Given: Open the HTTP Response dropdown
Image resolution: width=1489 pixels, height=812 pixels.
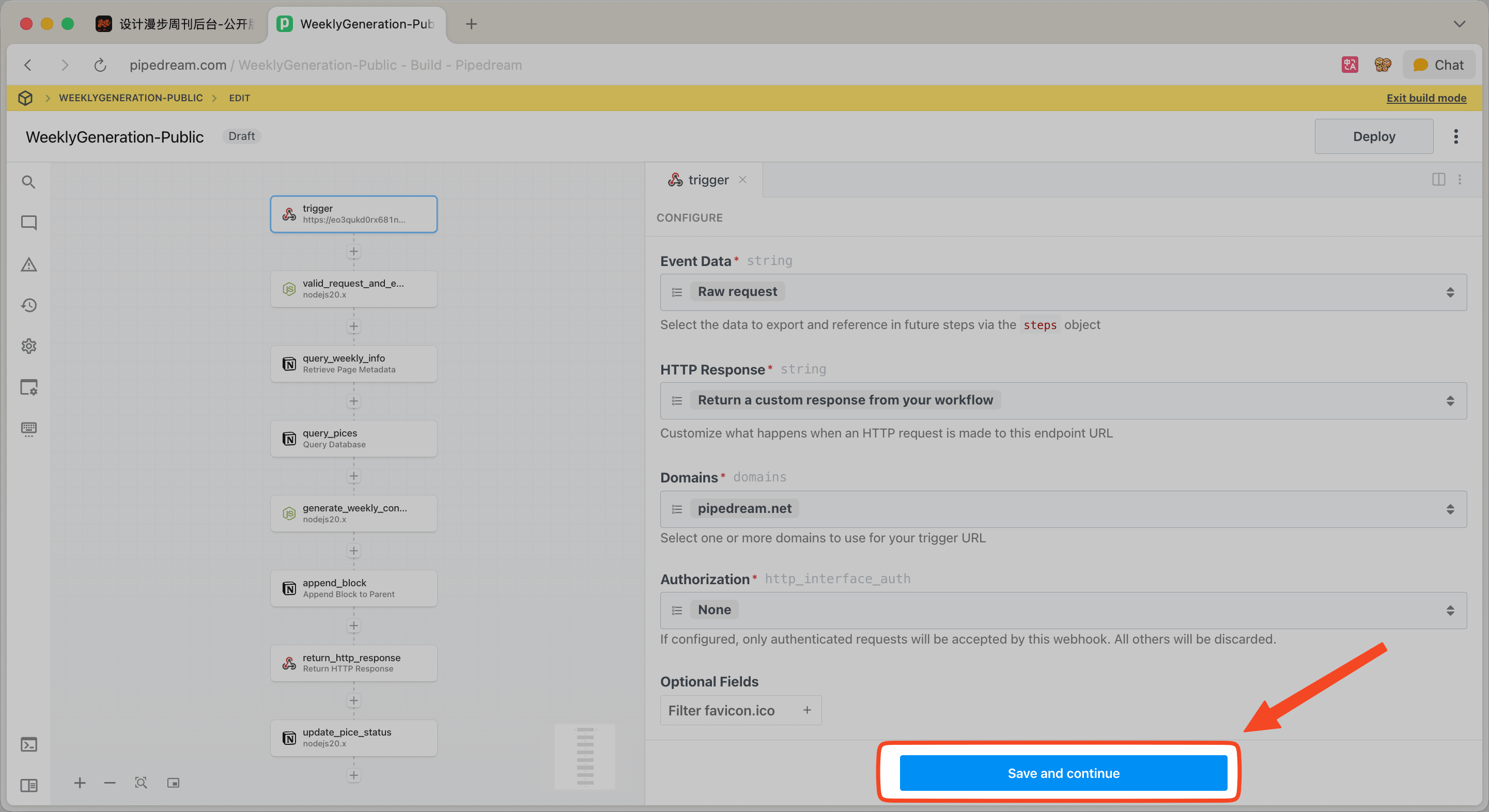Looking at the screenshot, I should tap(1063, 400).
